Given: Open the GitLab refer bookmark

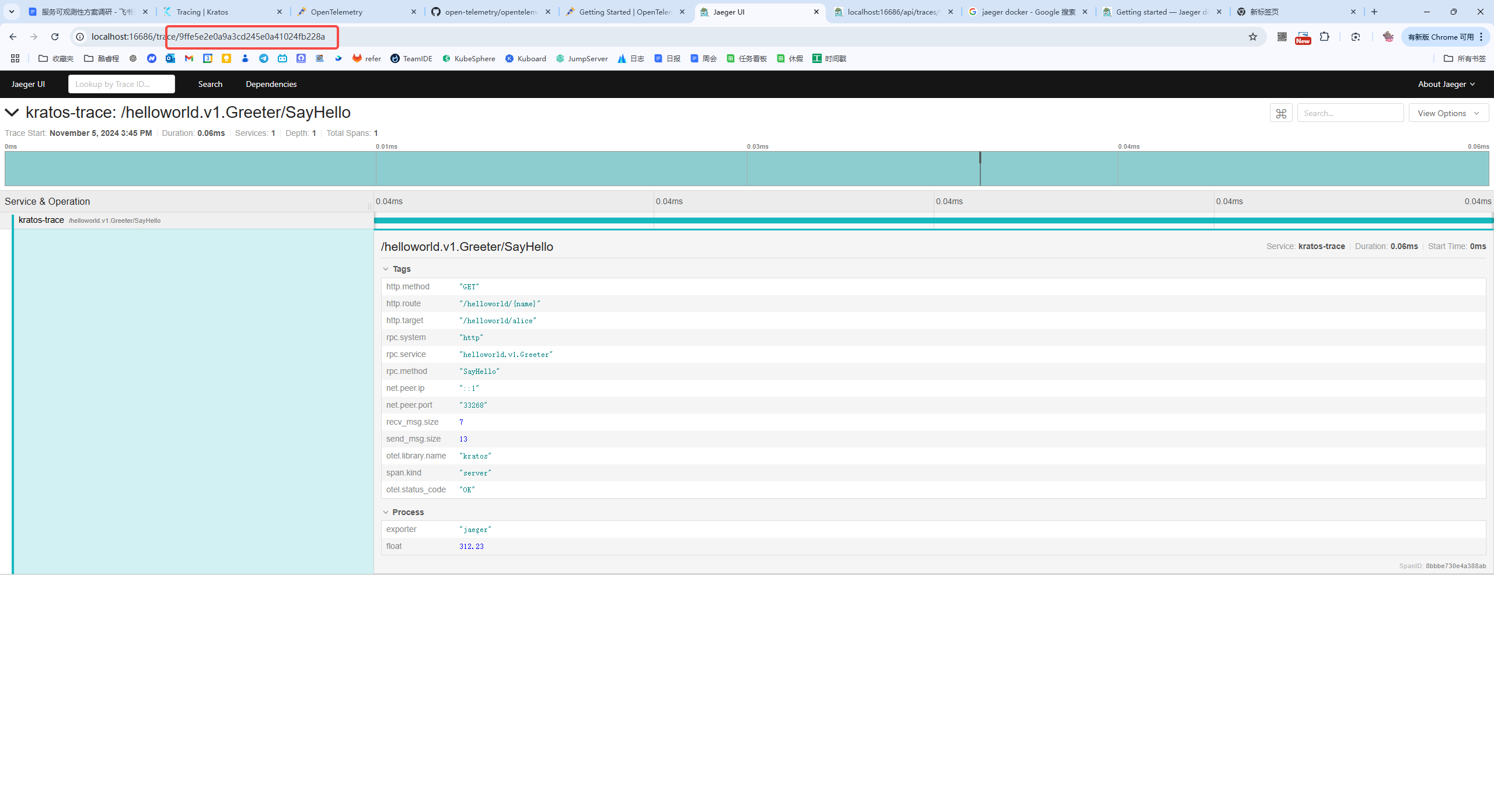Looking at the screenshot, I should click(366, 58).
